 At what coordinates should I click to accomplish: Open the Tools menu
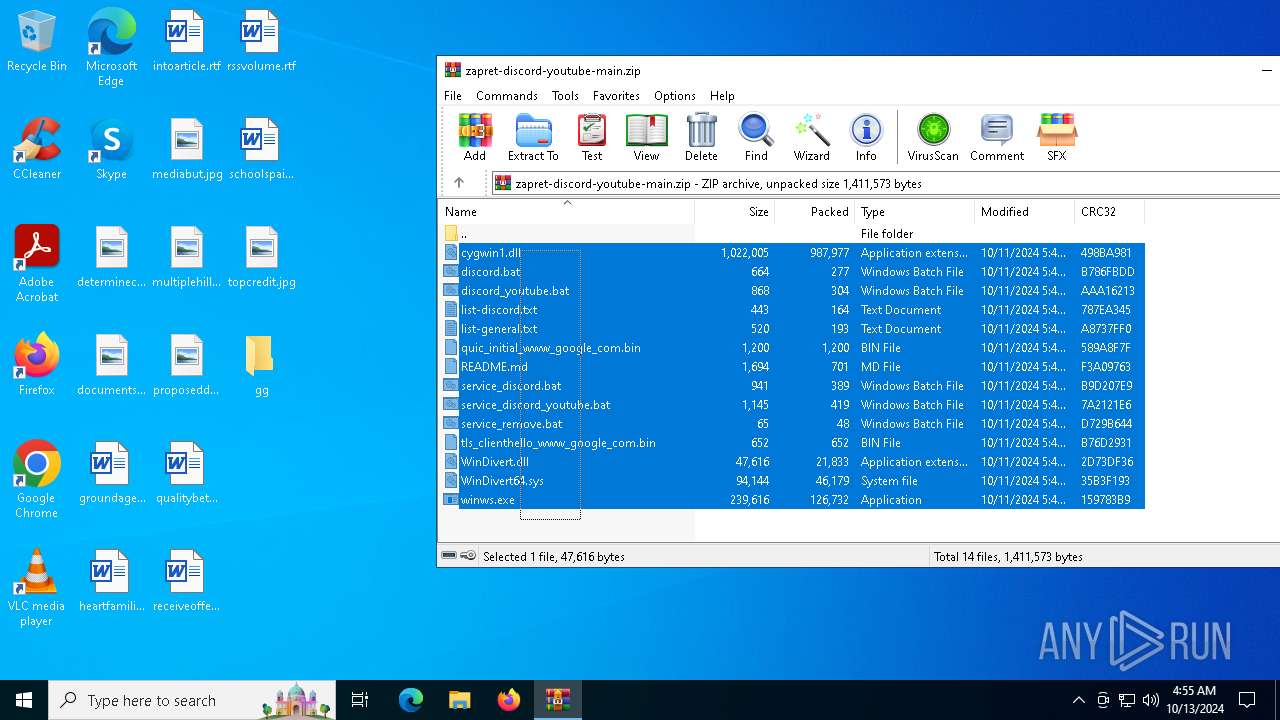565,96
